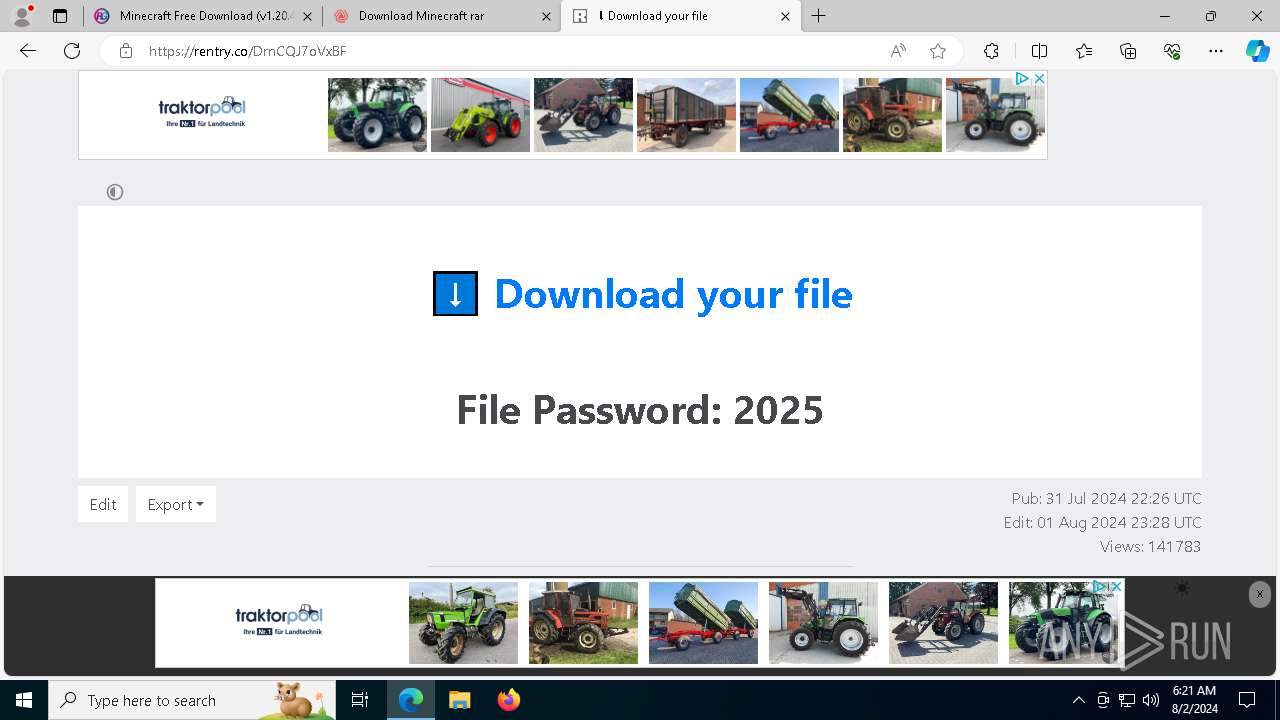Click traktorpool logo in bottom ad
The height and width of the screenshot is (720, 1280).
tap(279, 621)
